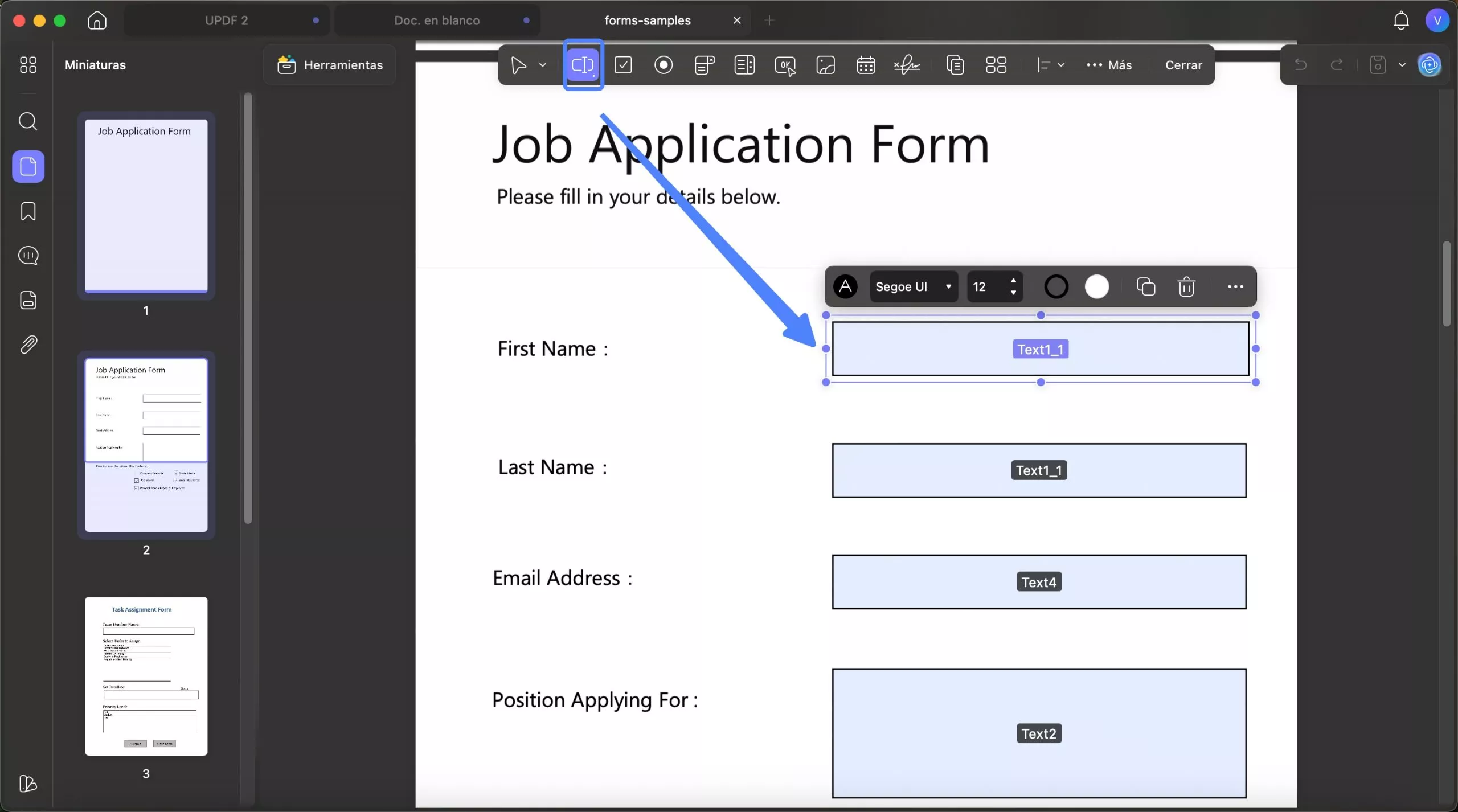Select the Radio Button form tool
1458x812 pixels.
click(x=664, y=65)
